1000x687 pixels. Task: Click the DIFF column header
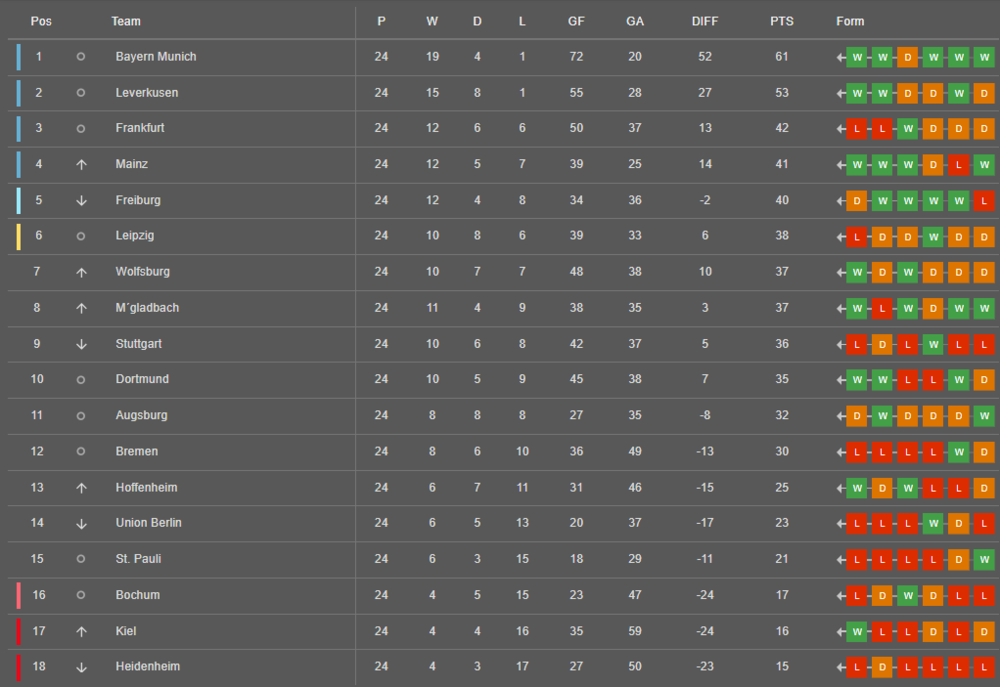pyautogui.click(x=705, y=21)
